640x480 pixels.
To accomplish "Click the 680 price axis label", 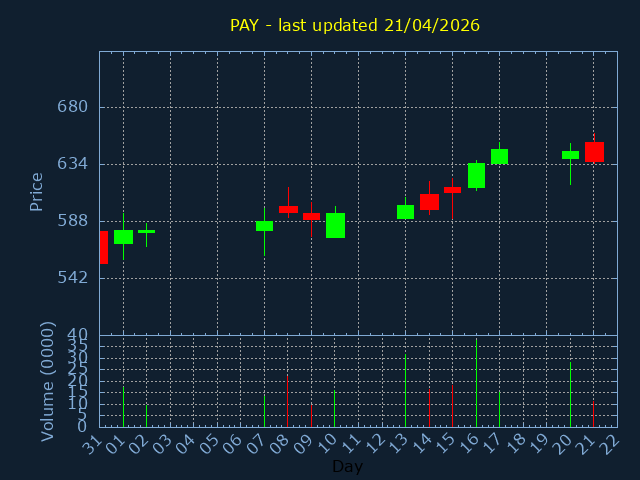I will tap(74, 107).
